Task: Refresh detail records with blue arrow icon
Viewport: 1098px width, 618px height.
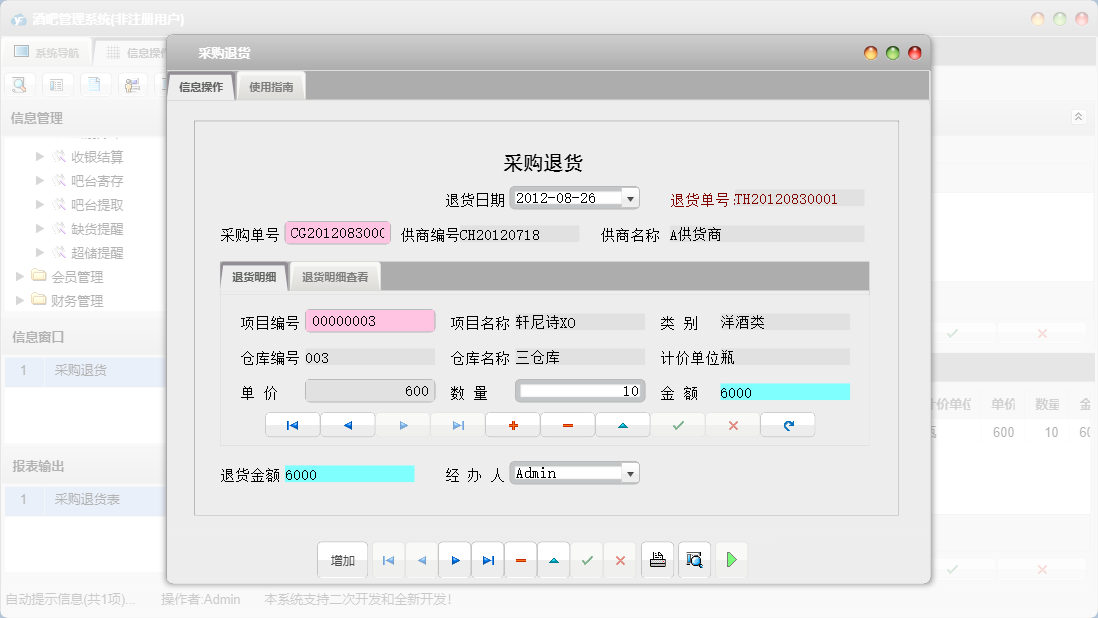Action: pyautogui.click(x=788, y=425)
